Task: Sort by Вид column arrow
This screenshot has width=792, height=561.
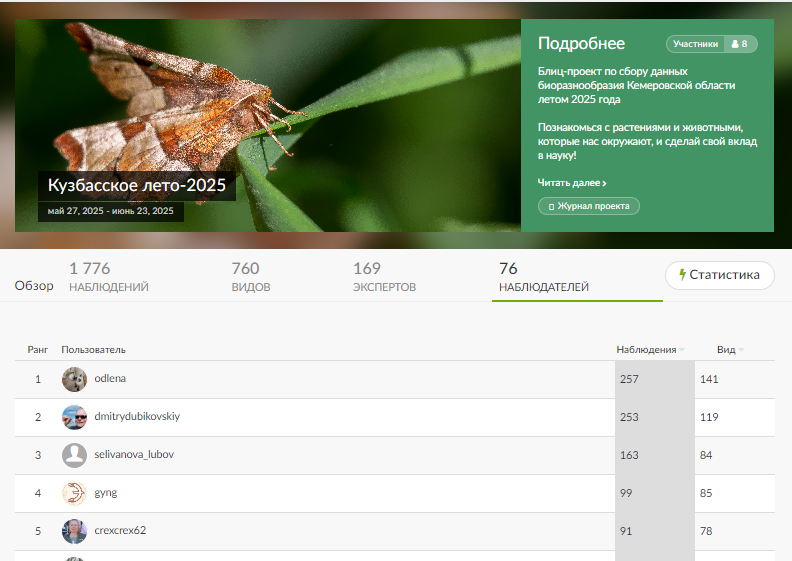Action: pos(741,350)
